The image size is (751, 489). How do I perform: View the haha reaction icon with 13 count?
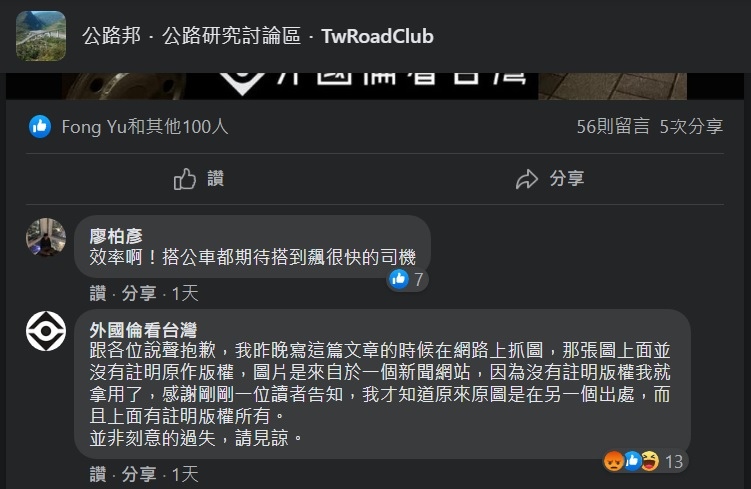[650, 461]
